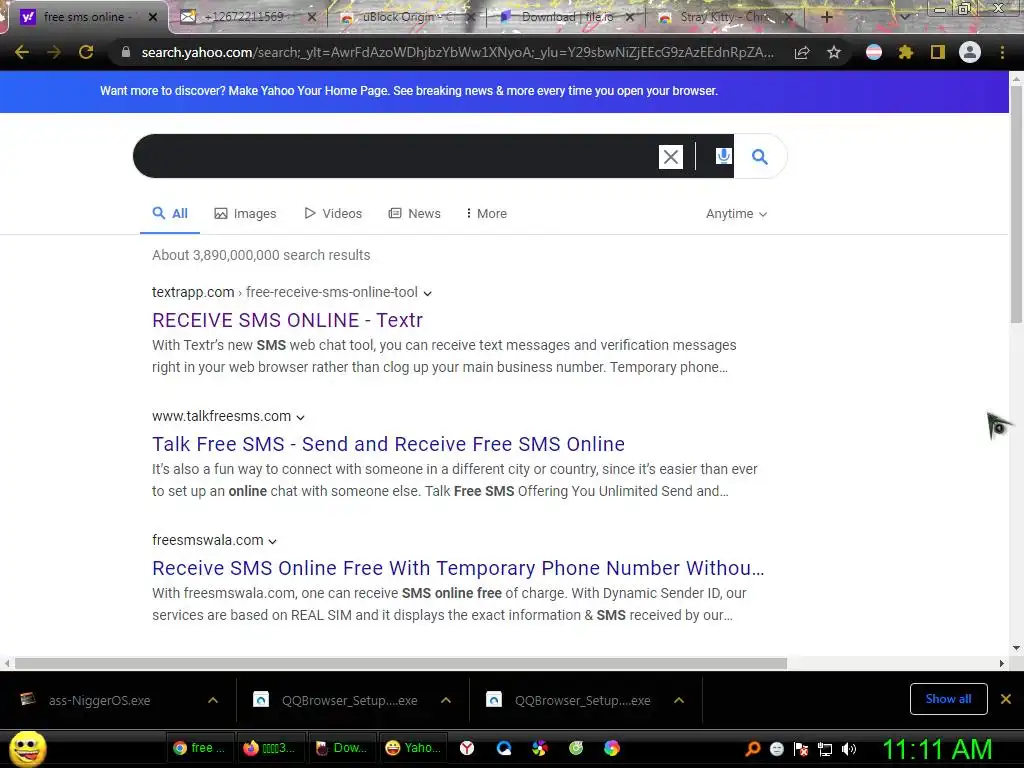Open the More search categories menu

point(486,214)
